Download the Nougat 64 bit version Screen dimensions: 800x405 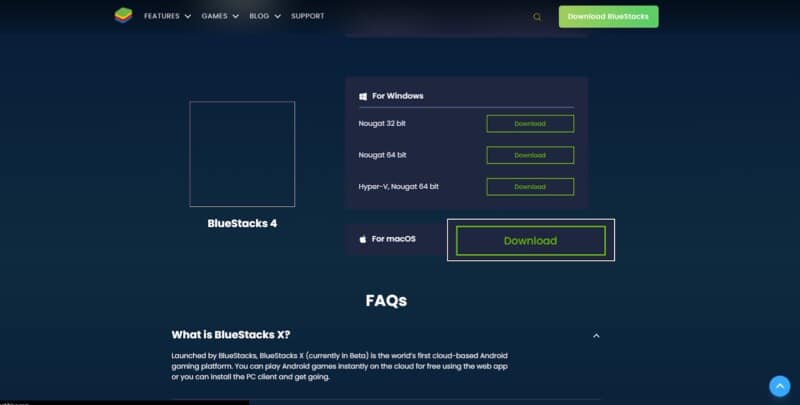click(530, 155)
